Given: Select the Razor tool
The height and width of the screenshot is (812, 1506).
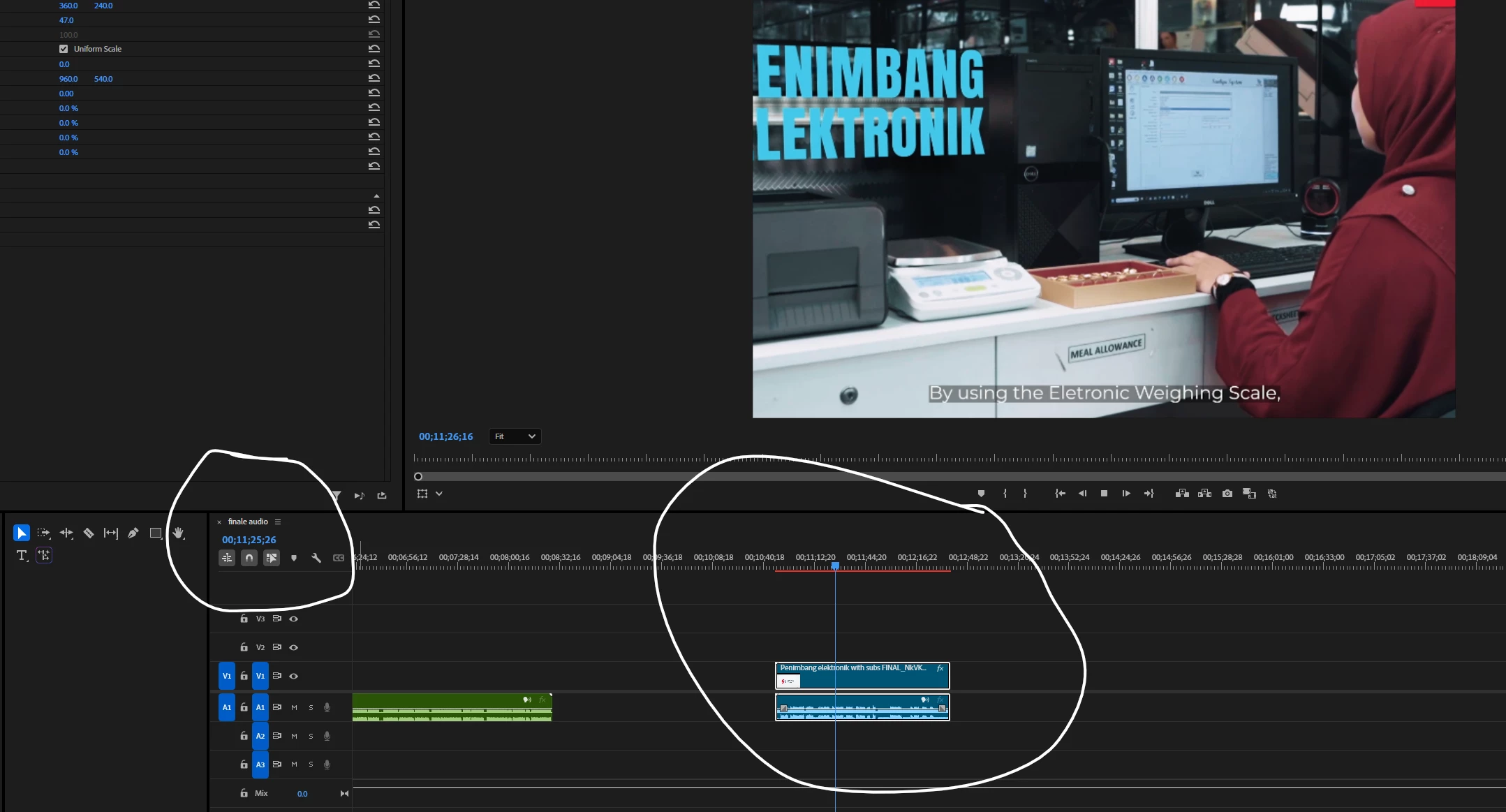Looking at the screenshot, I should point(89,533).
